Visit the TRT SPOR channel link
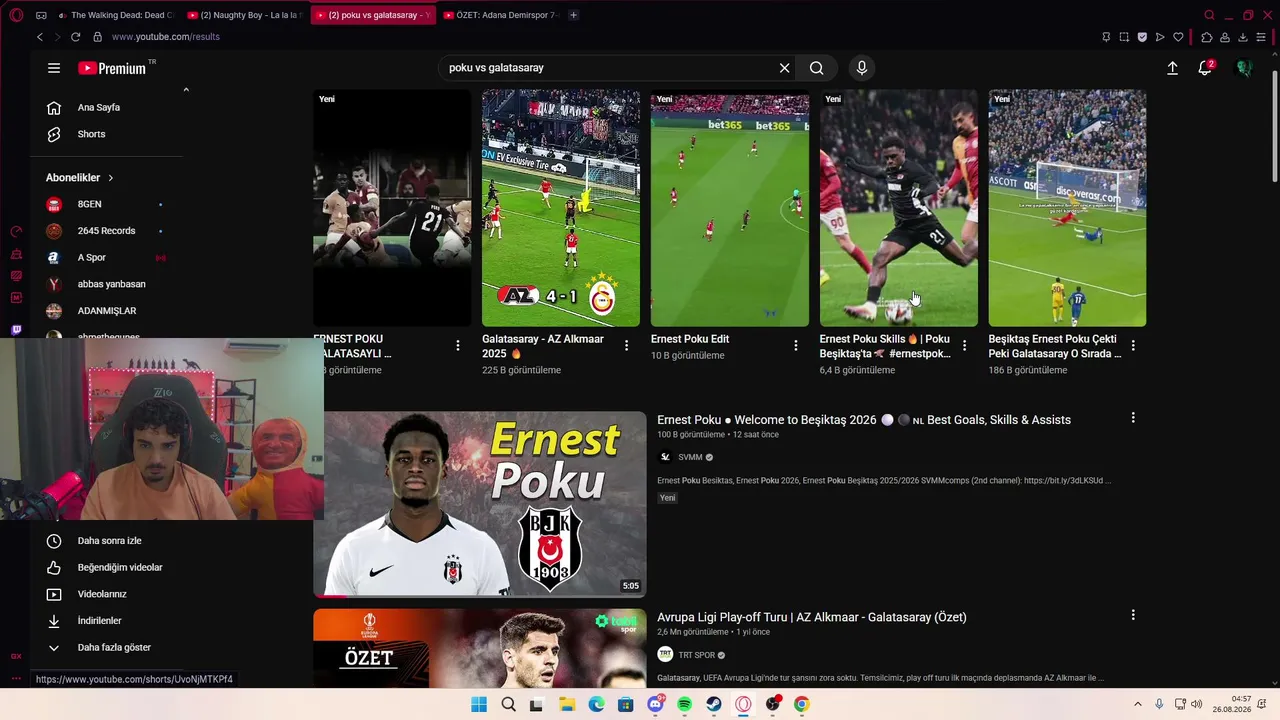1280x720 pixels. [x=697, y=655]
